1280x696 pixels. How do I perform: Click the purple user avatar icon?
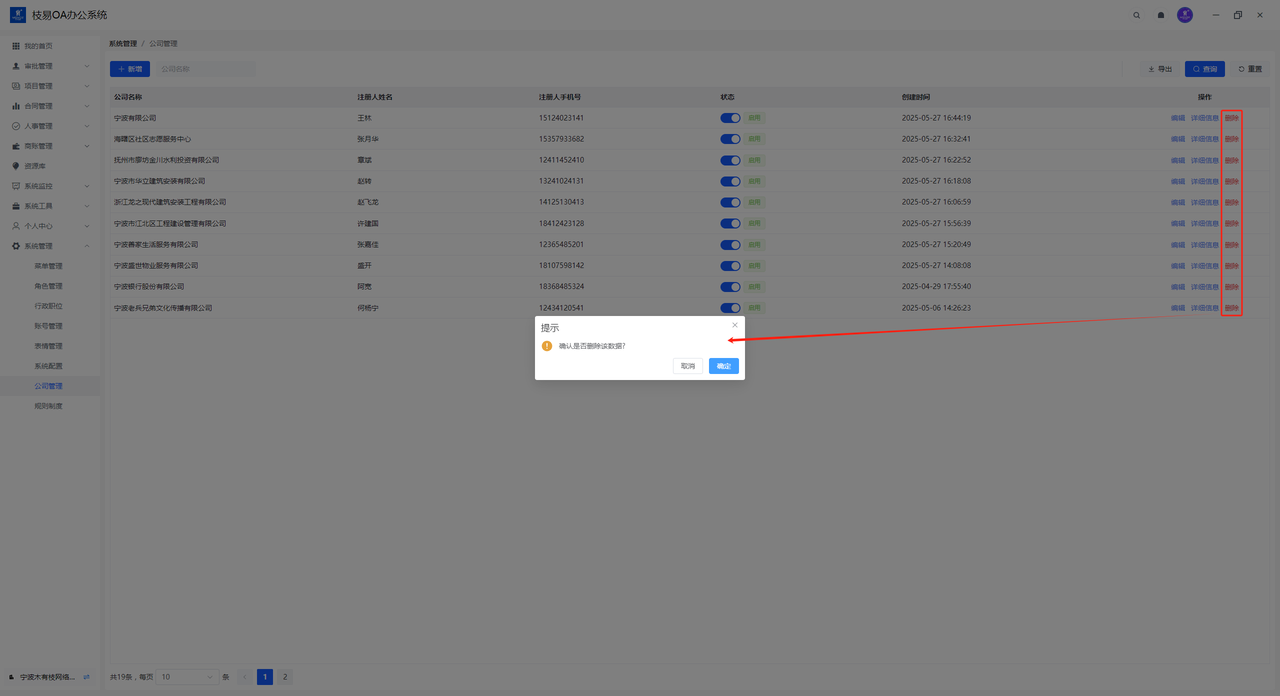point(1185,15)
